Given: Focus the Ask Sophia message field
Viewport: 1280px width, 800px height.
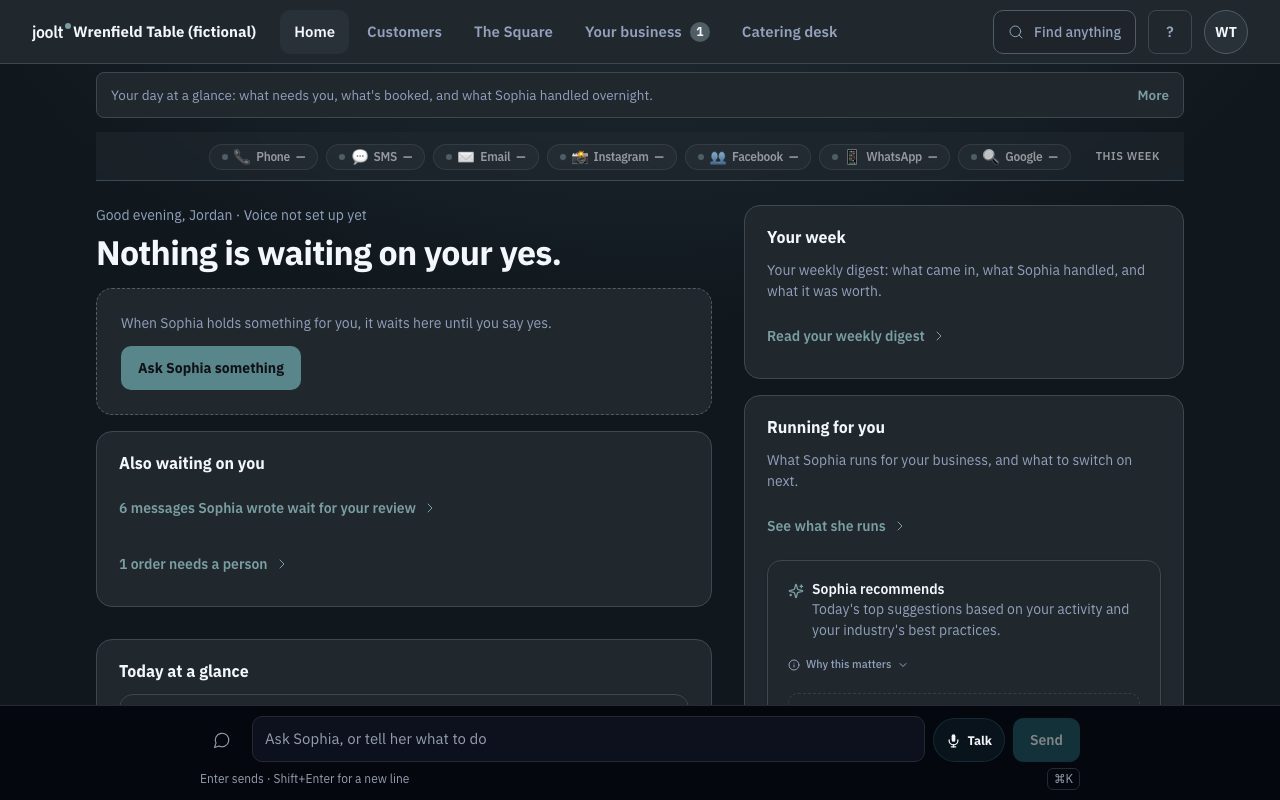Looking at the screenshot, I should click(588, 739).
